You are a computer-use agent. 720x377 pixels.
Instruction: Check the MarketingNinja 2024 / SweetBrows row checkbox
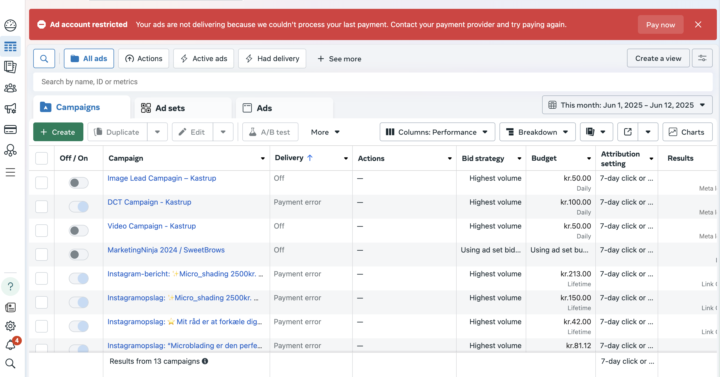[x=41, y=254]
